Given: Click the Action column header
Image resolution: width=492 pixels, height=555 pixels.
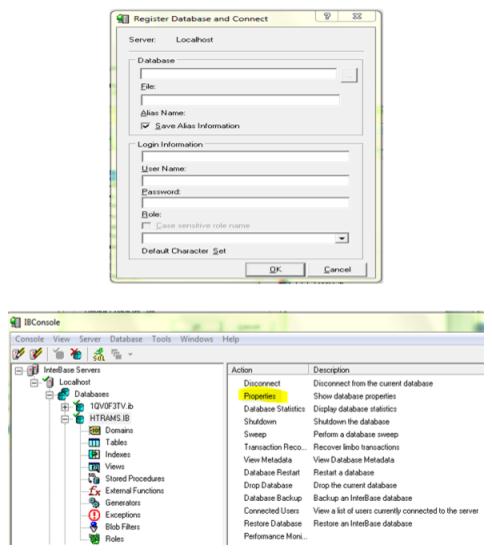Looking at the screenshot, I should click(268, 370).
